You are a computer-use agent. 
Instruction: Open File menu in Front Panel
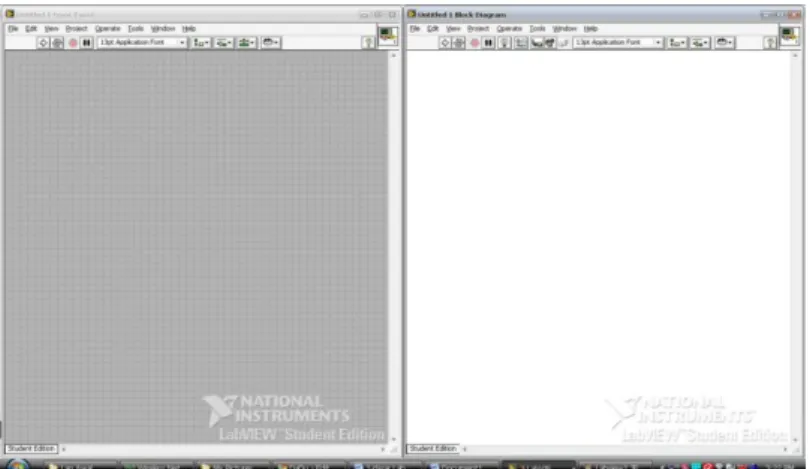[13, 28]
